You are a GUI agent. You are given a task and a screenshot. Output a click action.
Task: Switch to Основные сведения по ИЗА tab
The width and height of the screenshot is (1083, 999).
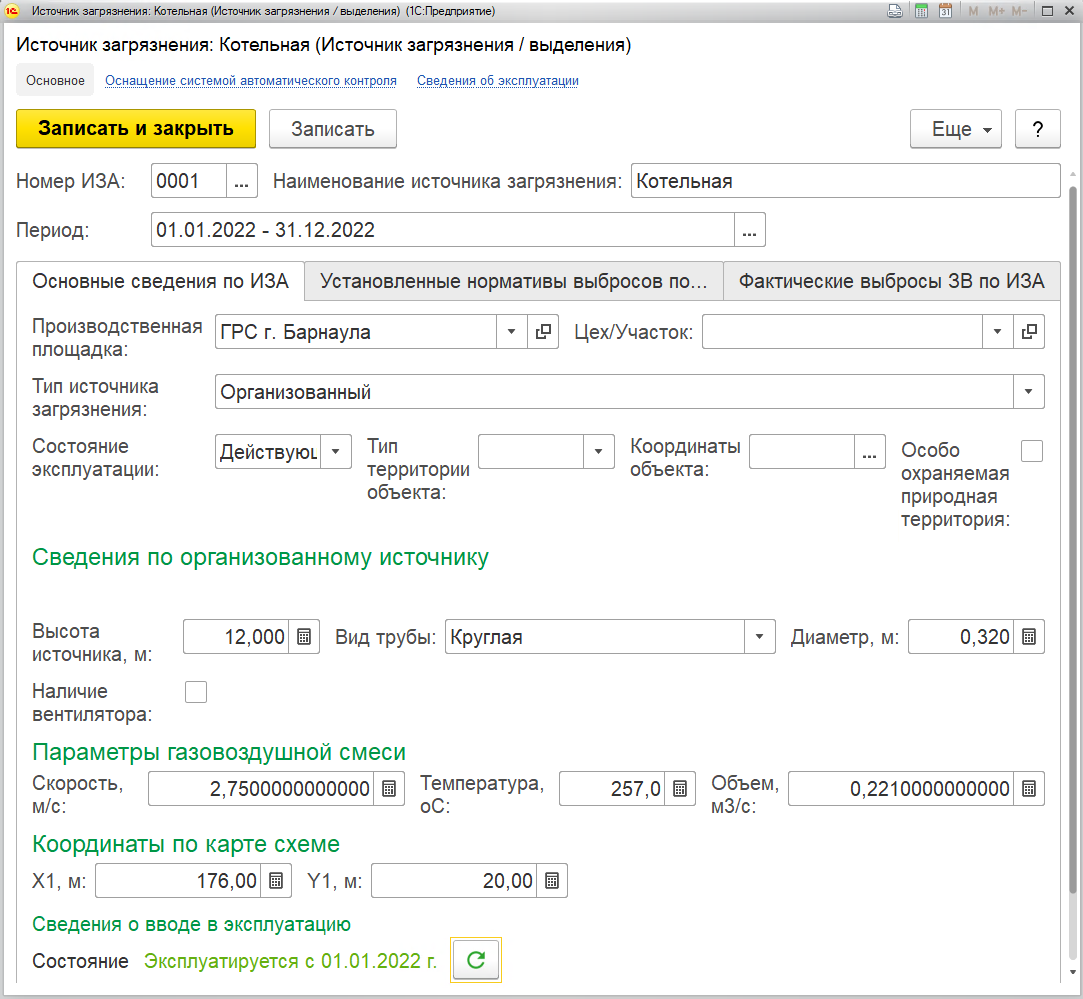(x=160, y=281)
